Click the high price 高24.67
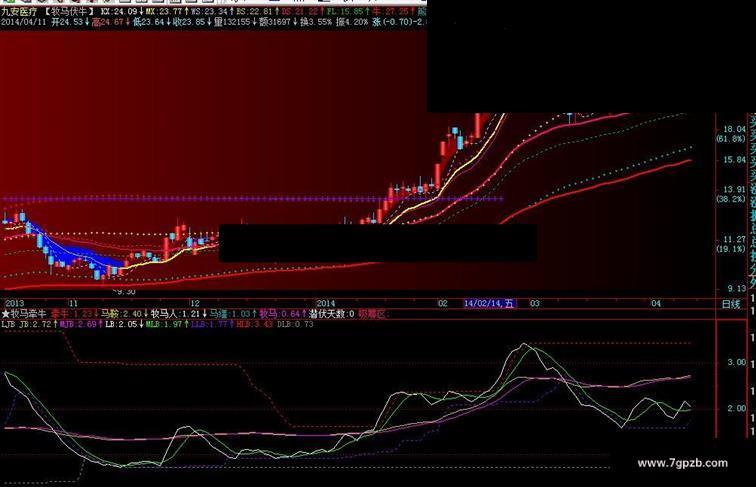Viewport: 756px width, 487px height. click(107, 22)
